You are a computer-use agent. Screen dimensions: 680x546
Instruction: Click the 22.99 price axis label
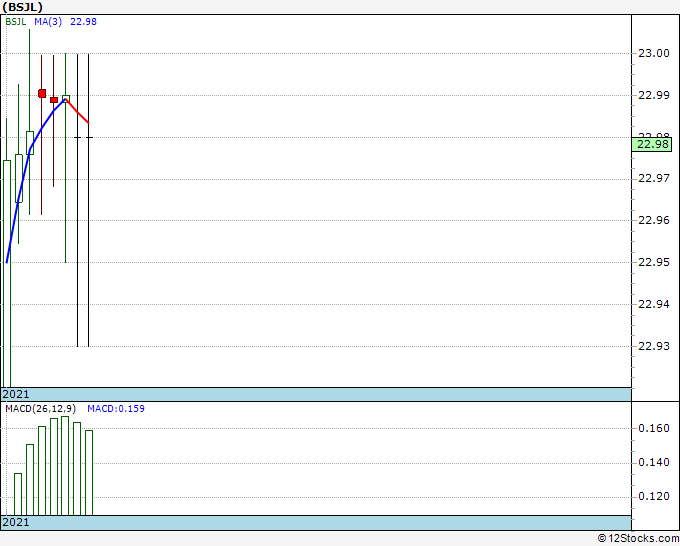tap(654, 95)
